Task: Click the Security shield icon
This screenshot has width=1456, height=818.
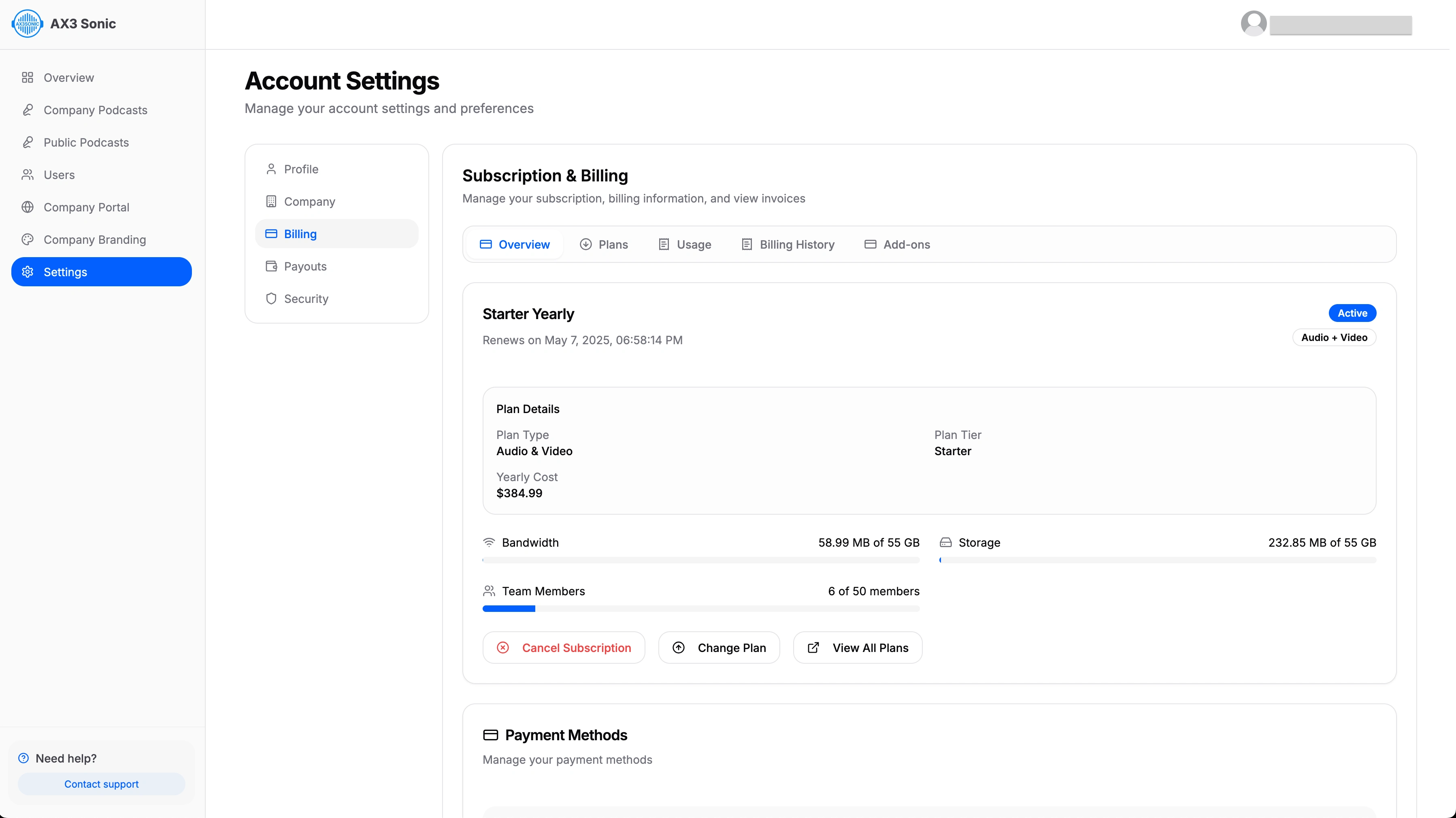Action: 271,298
